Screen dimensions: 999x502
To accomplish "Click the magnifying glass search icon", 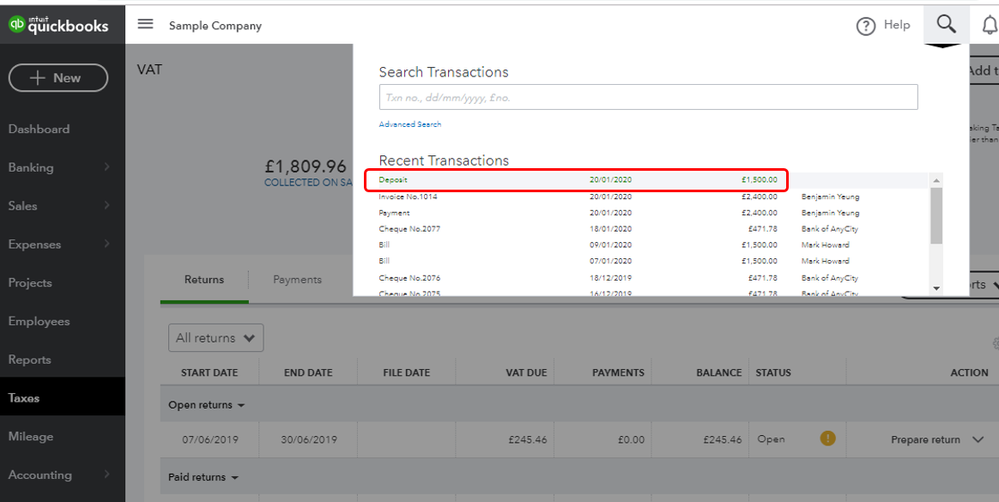I will [x=945, y=24].
